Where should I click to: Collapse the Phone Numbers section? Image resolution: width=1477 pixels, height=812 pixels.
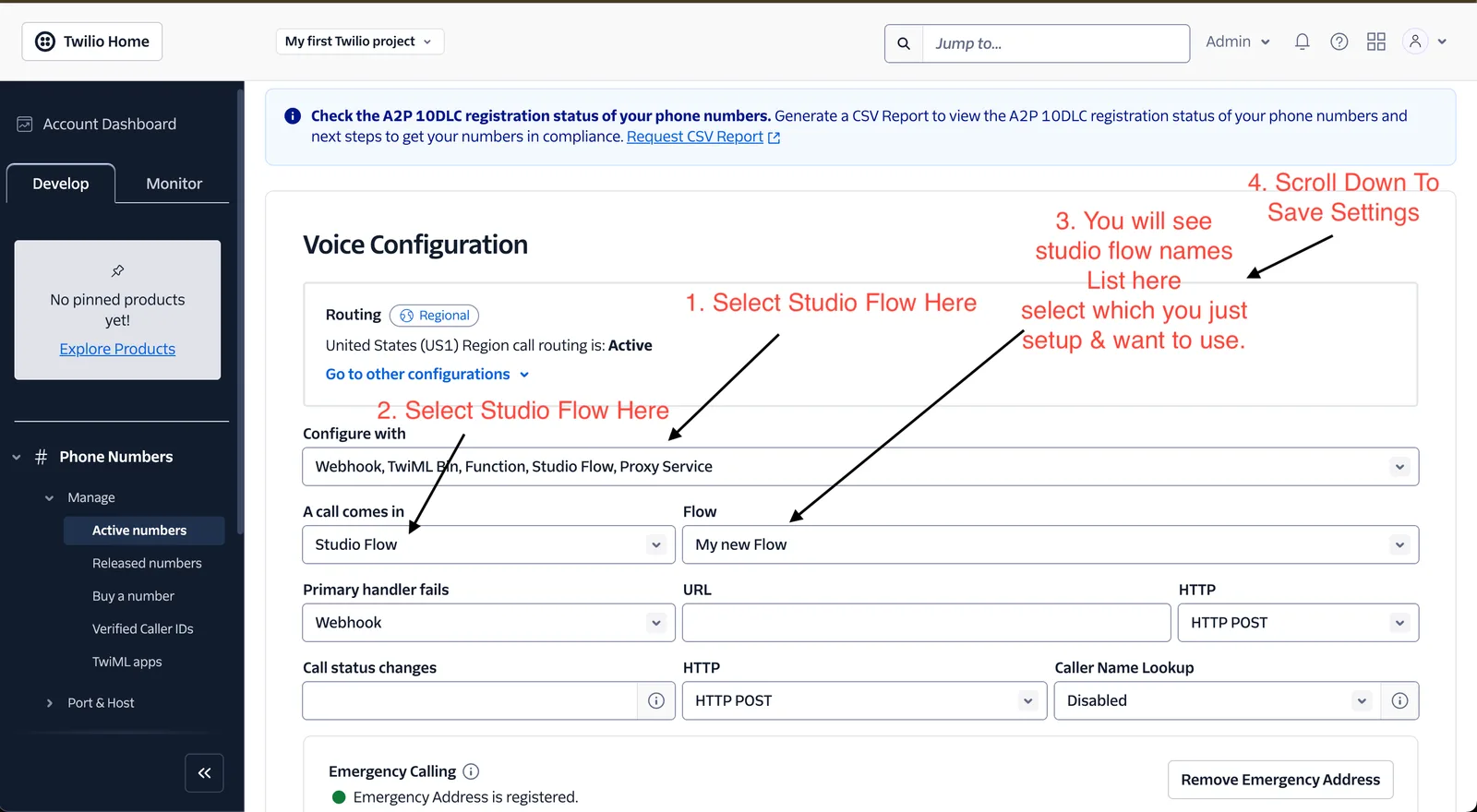coord(17,457)
